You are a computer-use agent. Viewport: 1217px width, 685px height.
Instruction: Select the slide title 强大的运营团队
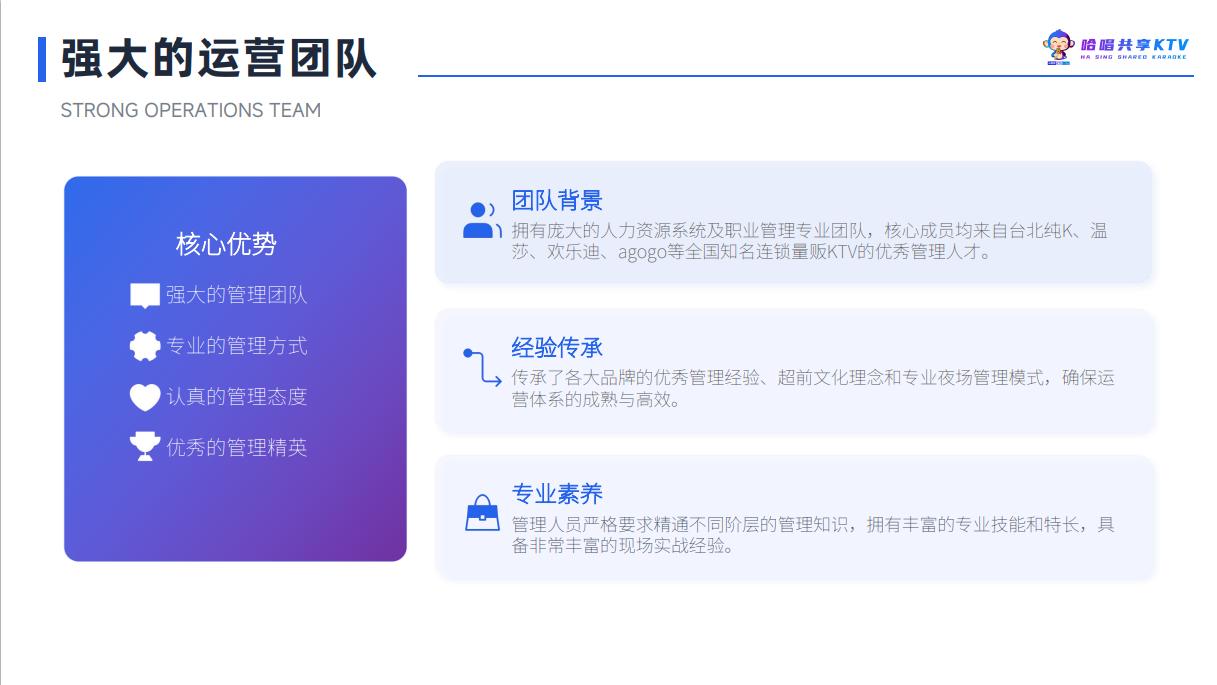(219, 59)
